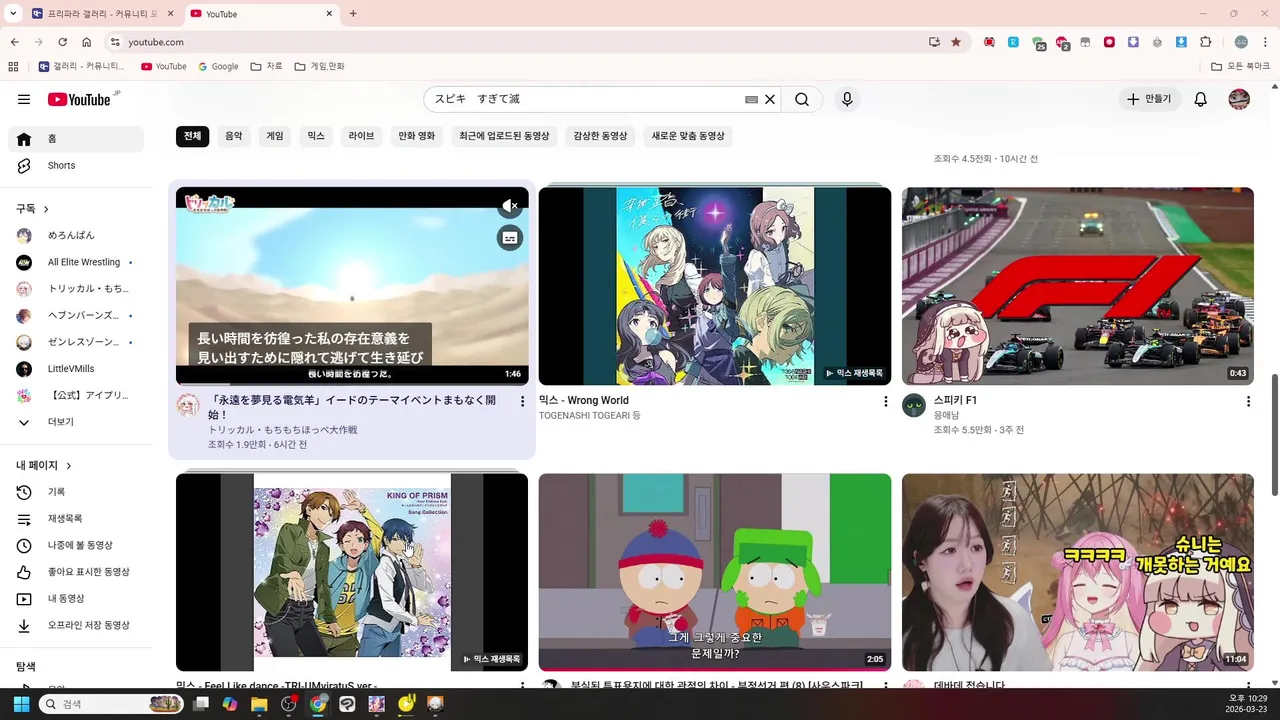Screen dimensions: 1280x720
Task: Open the 게임,만화 bookmark folder
Action: pyautogui.click(x=320, y=67)
